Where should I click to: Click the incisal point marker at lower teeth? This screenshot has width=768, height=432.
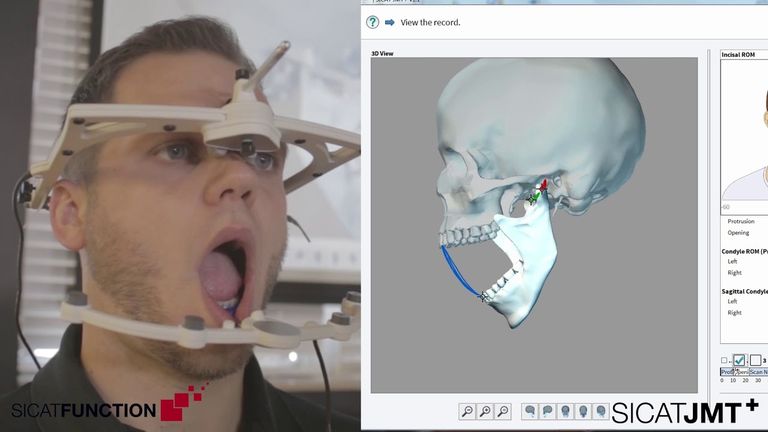click(x=484, y=296)
